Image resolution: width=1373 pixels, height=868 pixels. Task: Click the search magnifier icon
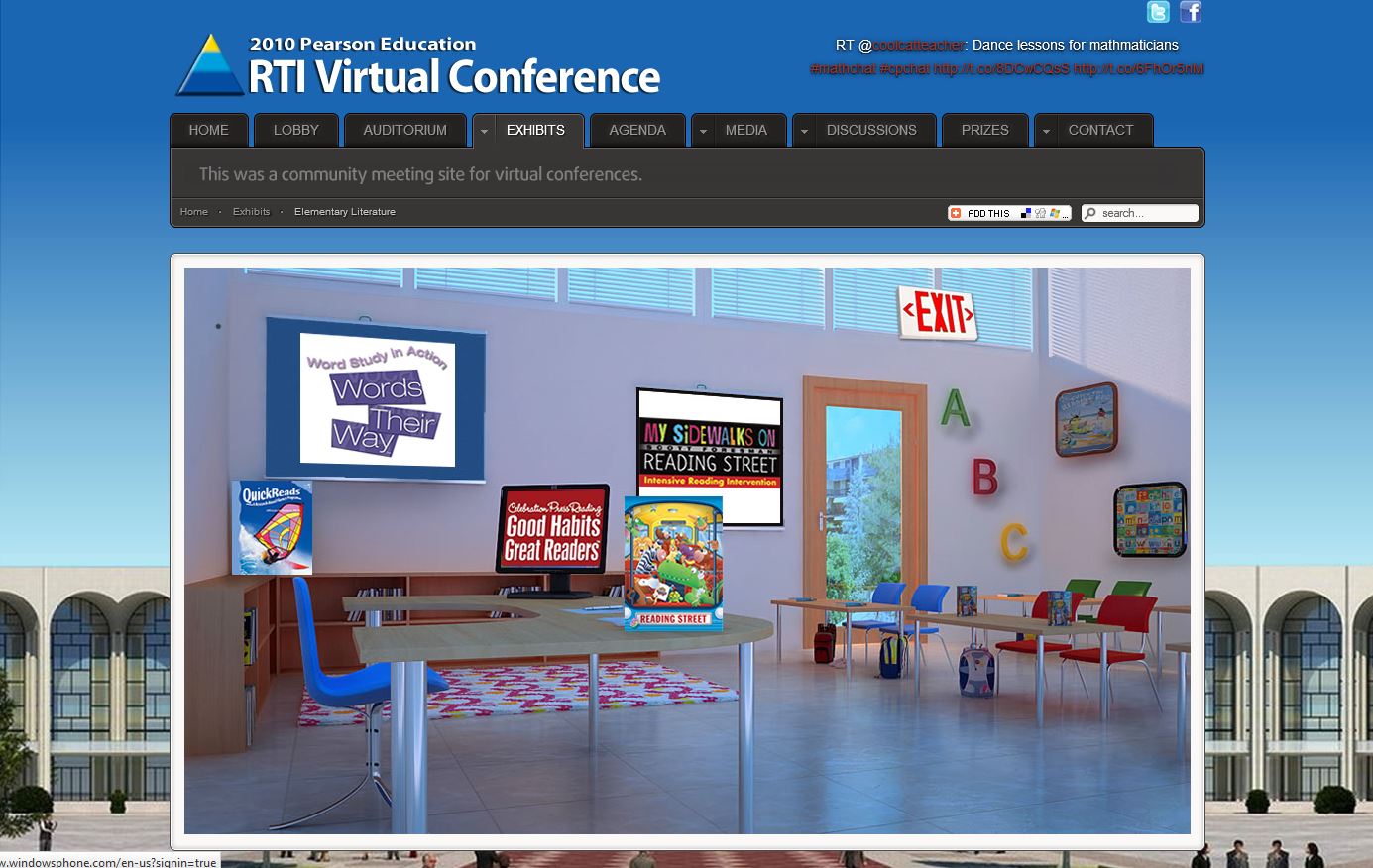[x=1090, y=213]
